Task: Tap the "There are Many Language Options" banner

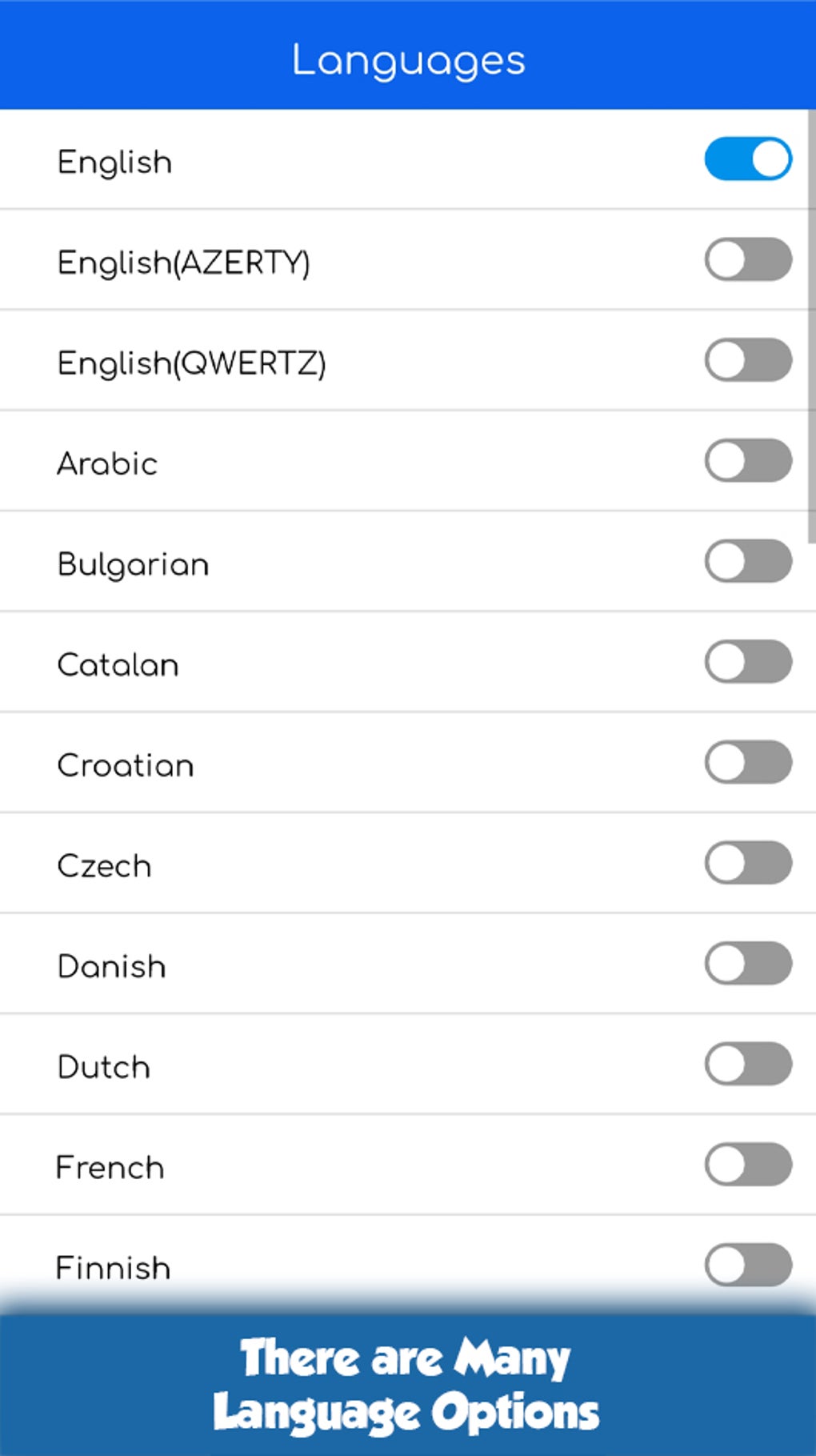Action: [406, 1385]
